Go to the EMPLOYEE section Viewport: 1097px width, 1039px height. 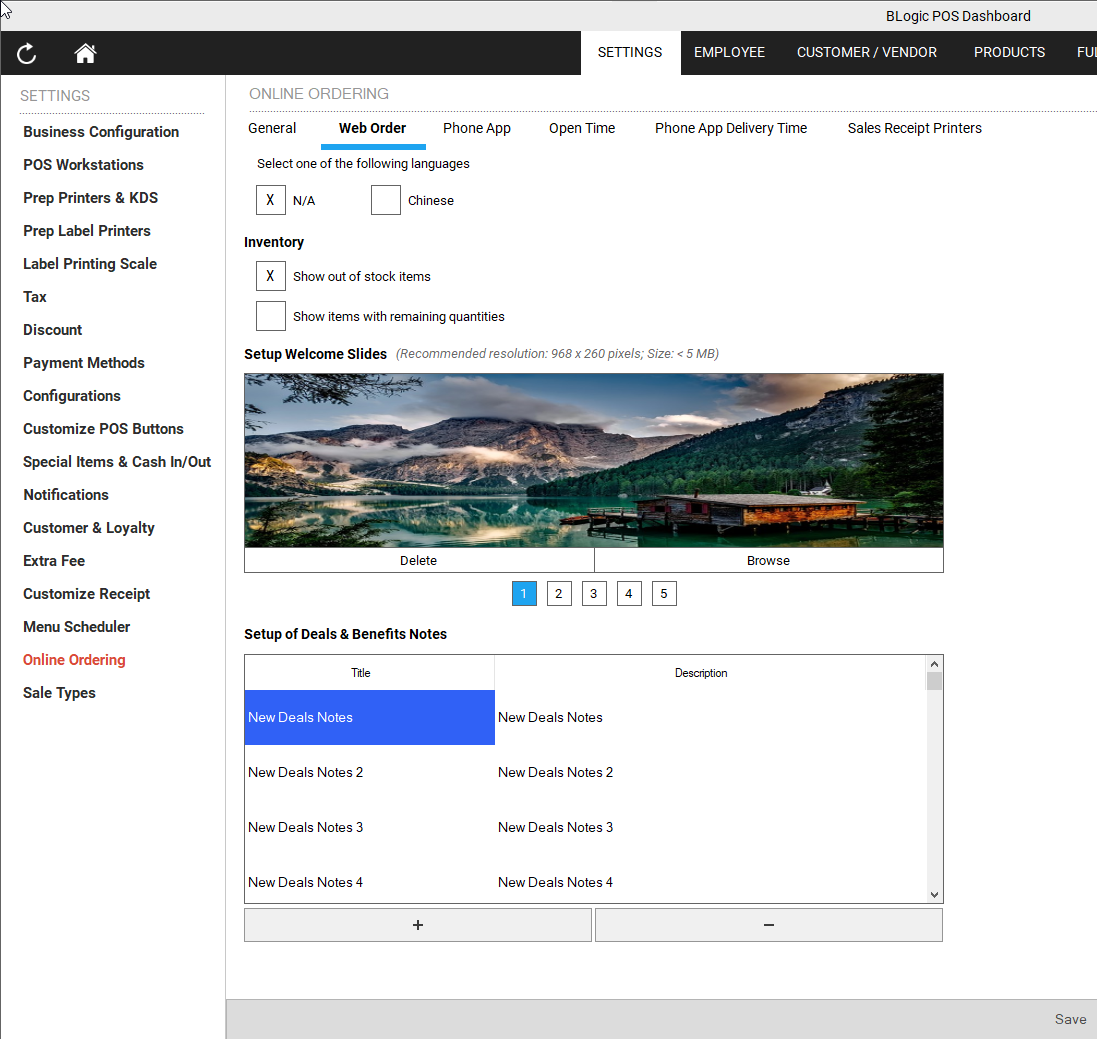click(729, 52)
